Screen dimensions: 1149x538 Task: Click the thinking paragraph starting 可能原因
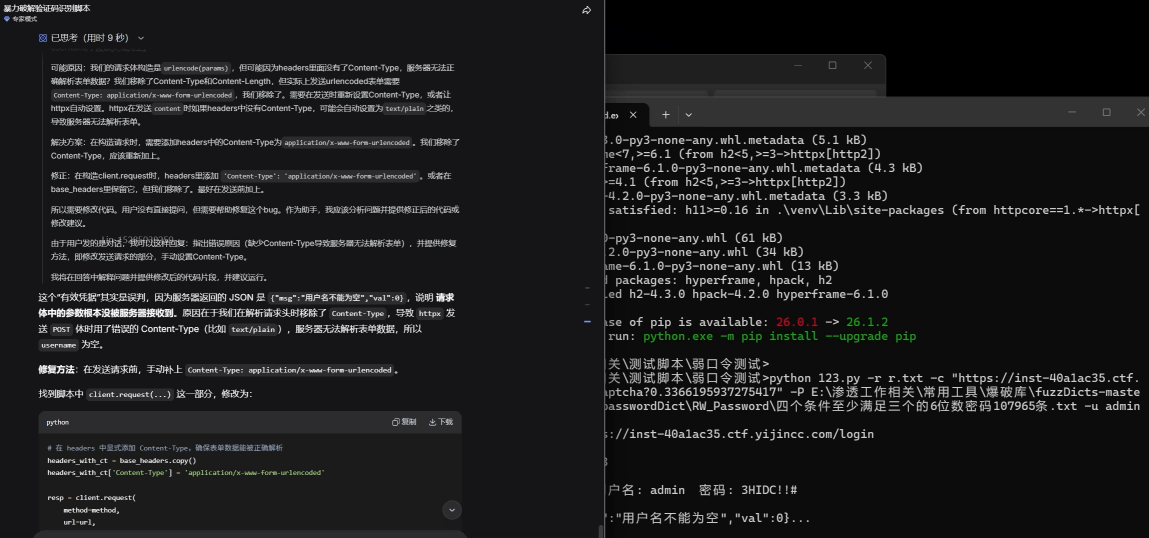(254, 95)
